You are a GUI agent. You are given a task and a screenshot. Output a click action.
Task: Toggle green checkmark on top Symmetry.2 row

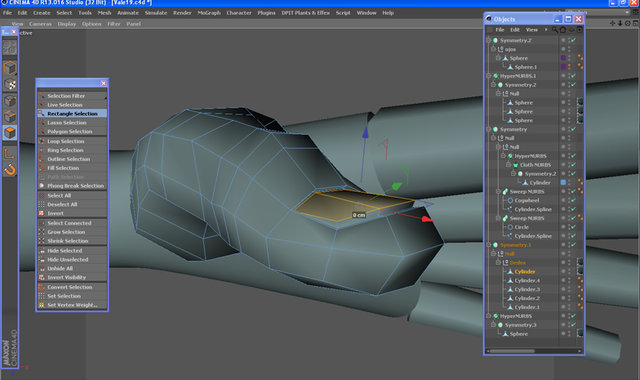(573, 40)
